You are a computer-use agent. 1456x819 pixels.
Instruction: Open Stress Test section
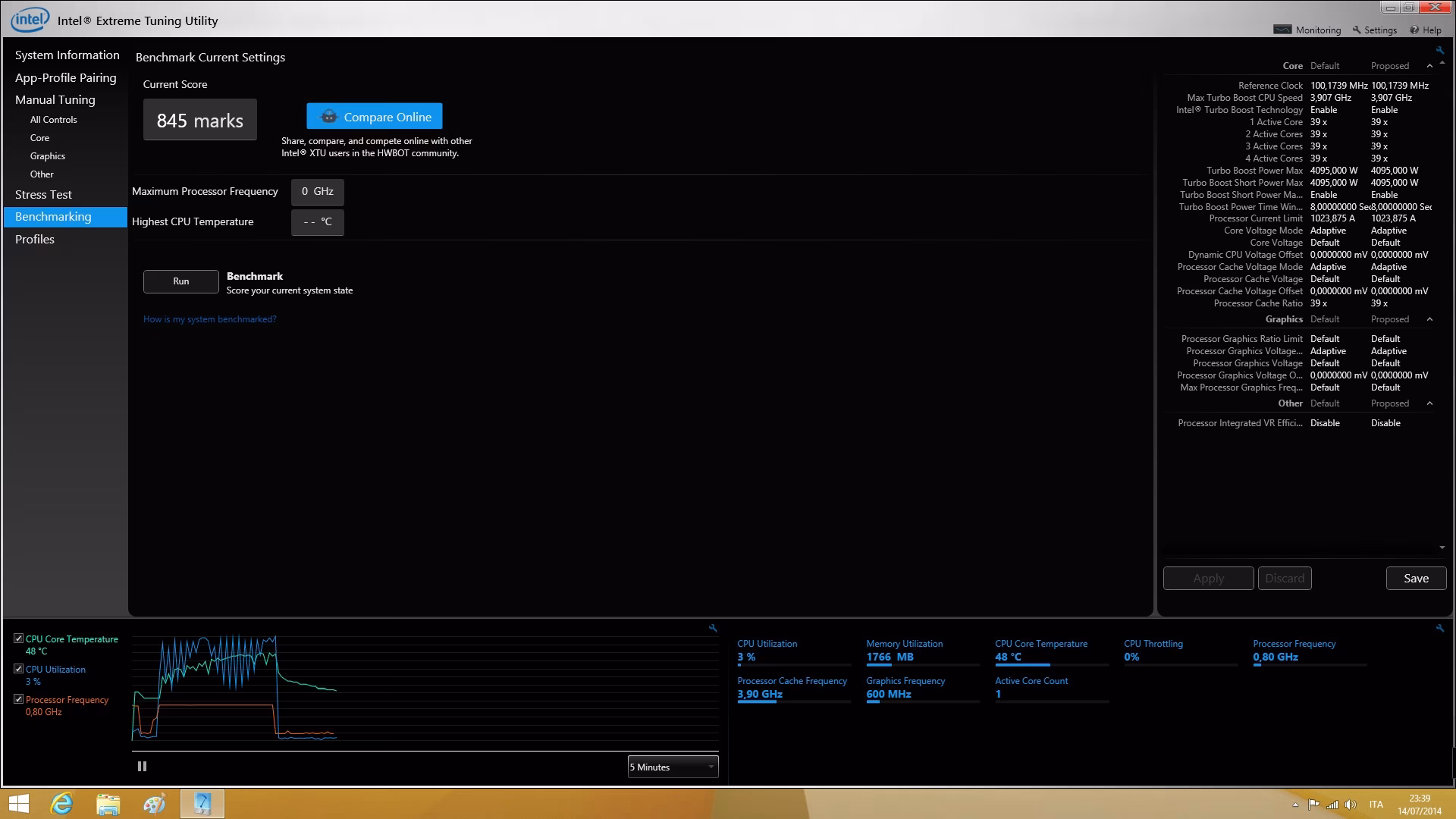(x=43, y=194)
